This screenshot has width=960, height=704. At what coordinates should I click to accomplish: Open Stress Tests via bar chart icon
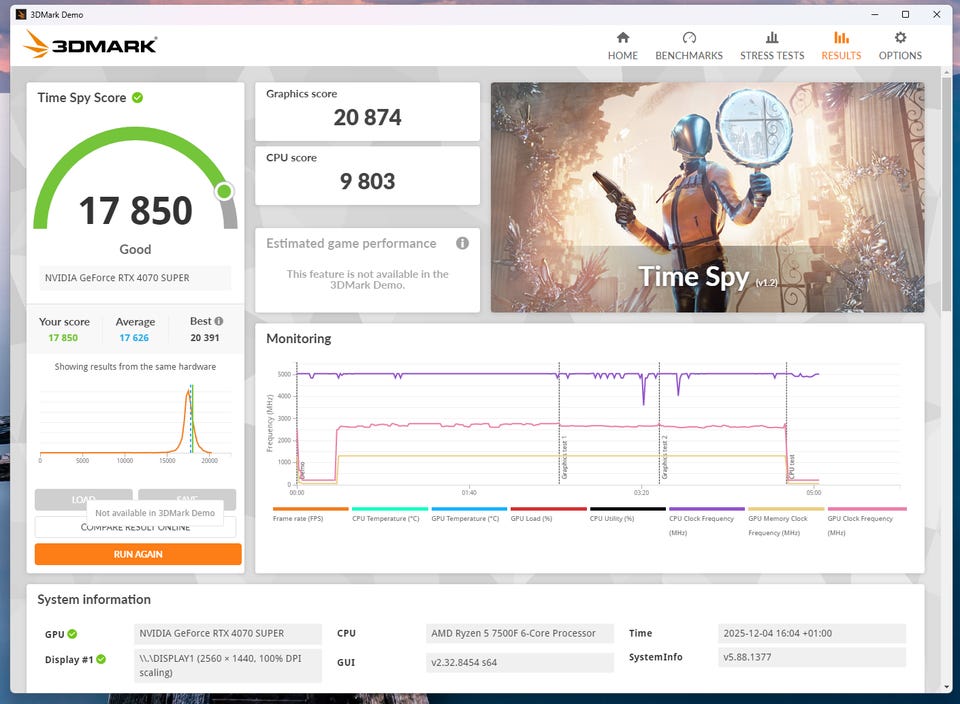click(x=771, y=38)
